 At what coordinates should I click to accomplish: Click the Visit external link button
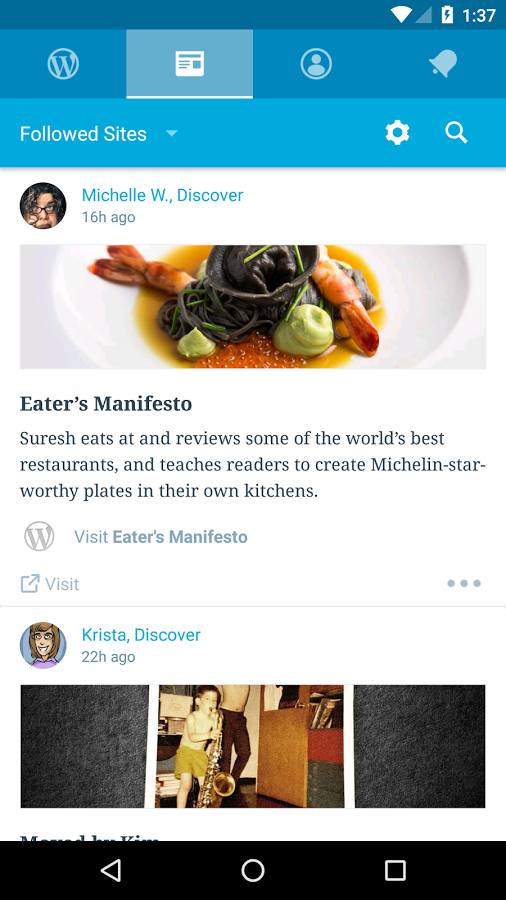pyautogui.click(x=49, y=584)
